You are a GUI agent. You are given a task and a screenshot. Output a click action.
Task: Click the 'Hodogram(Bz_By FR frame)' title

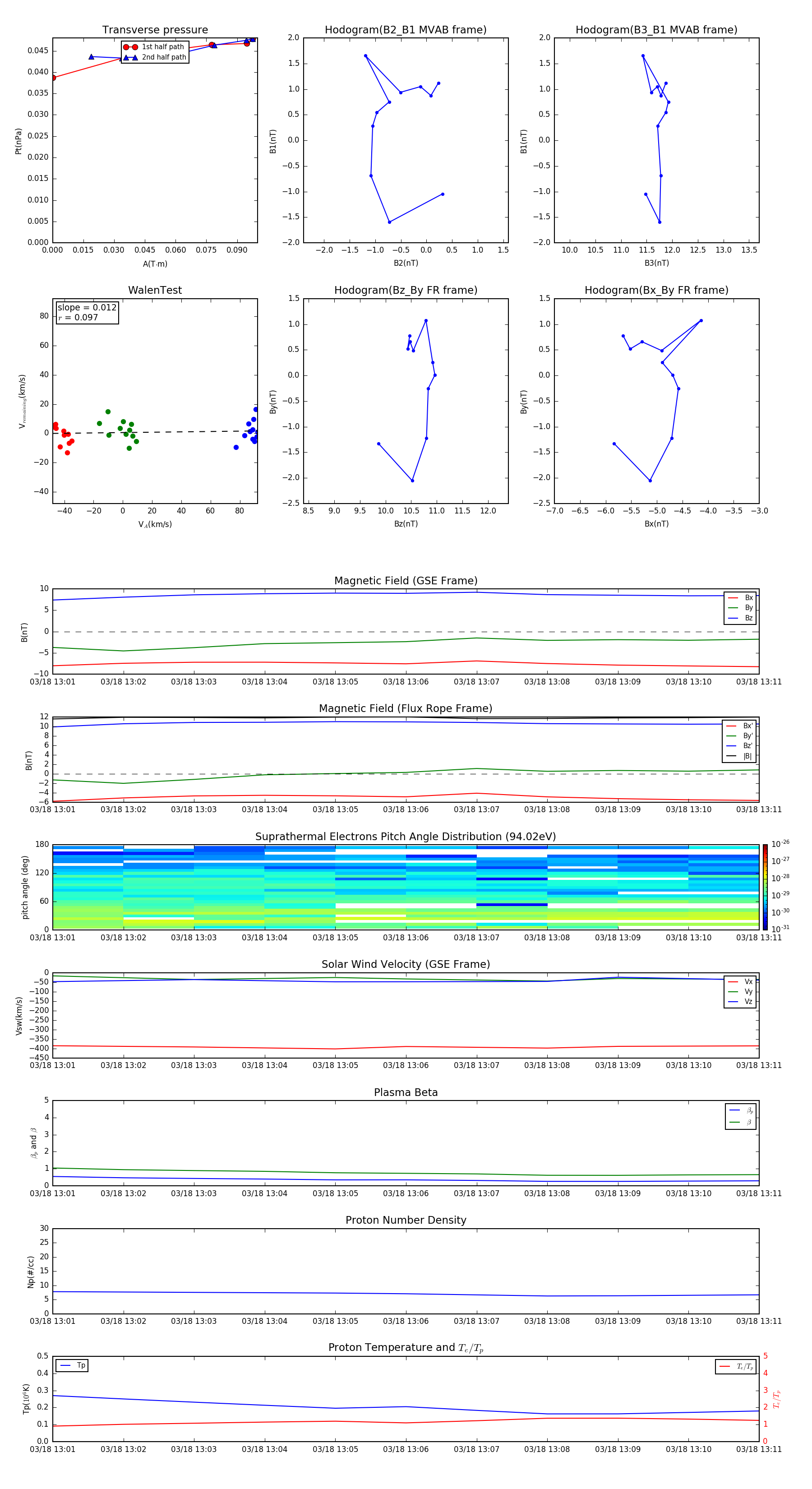point(406,290)
